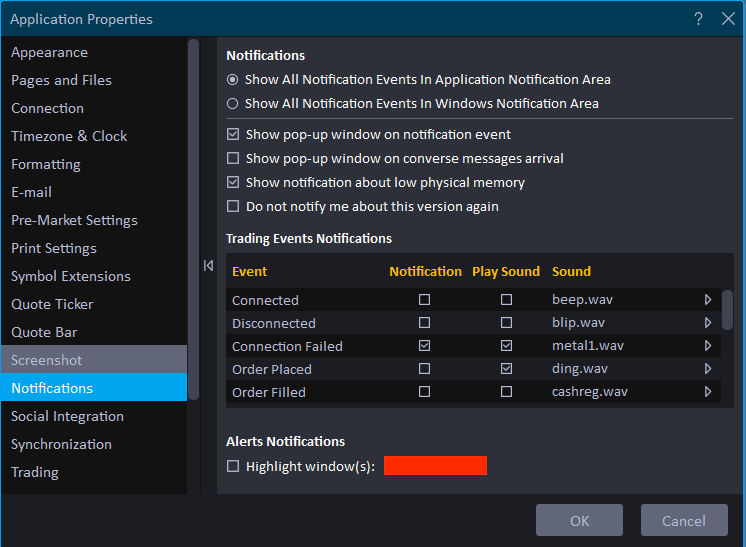Close the Application Properties dialog

[728, 19]
